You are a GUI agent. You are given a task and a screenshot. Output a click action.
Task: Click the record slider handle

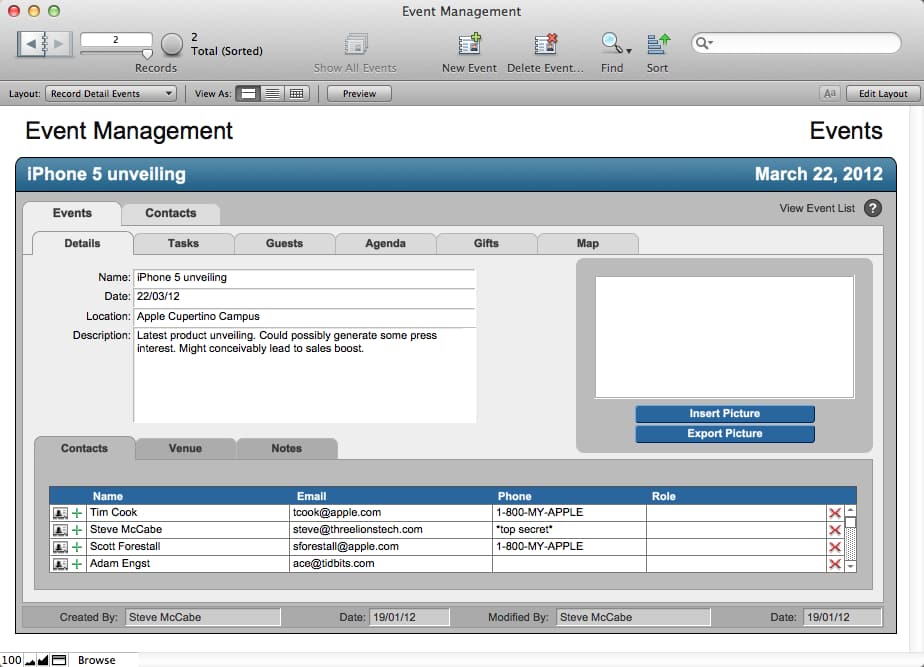tap(147, 54)
